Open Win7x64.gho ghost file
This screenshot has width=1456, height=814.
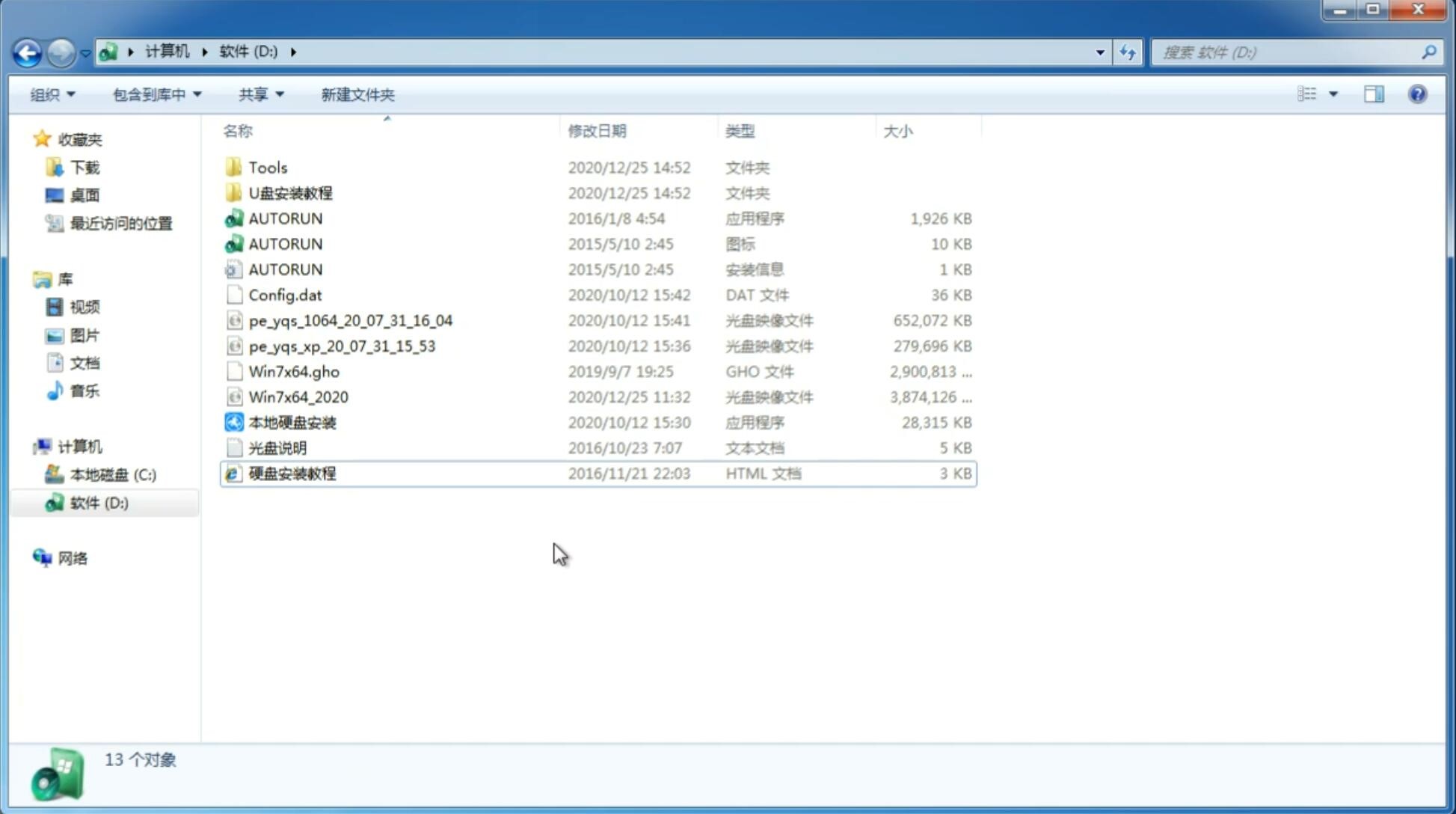[294, 371]
